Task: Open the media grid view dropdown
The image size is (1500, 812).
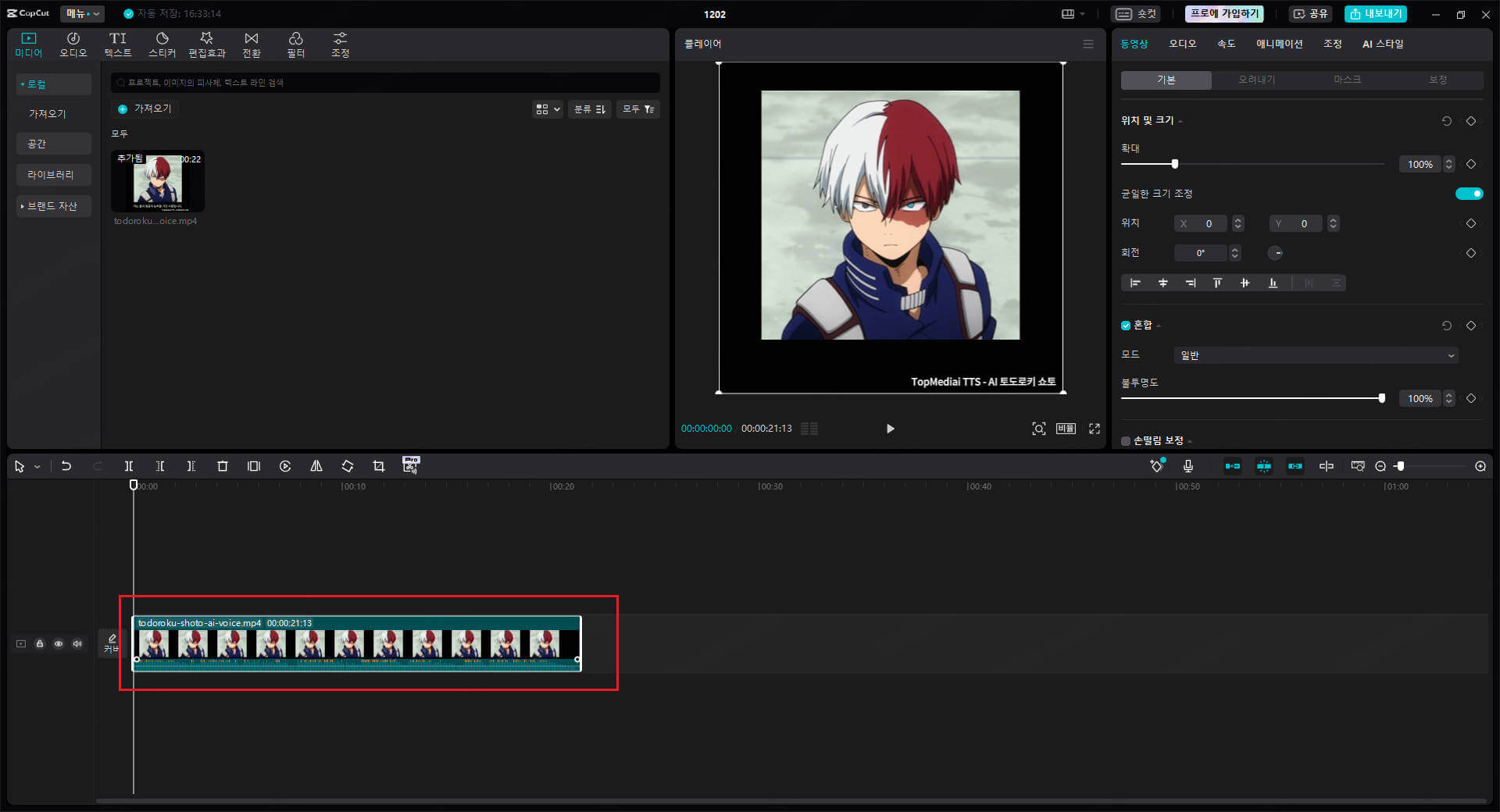Action: [548, 109]
